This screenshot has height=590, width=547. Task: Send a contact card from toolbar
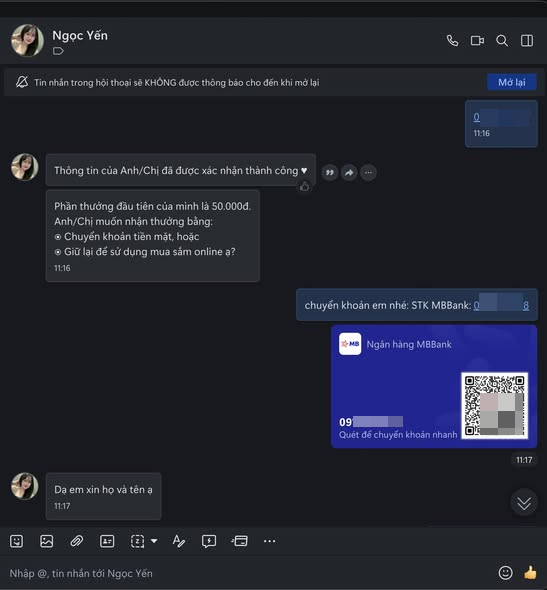[107, 541]
